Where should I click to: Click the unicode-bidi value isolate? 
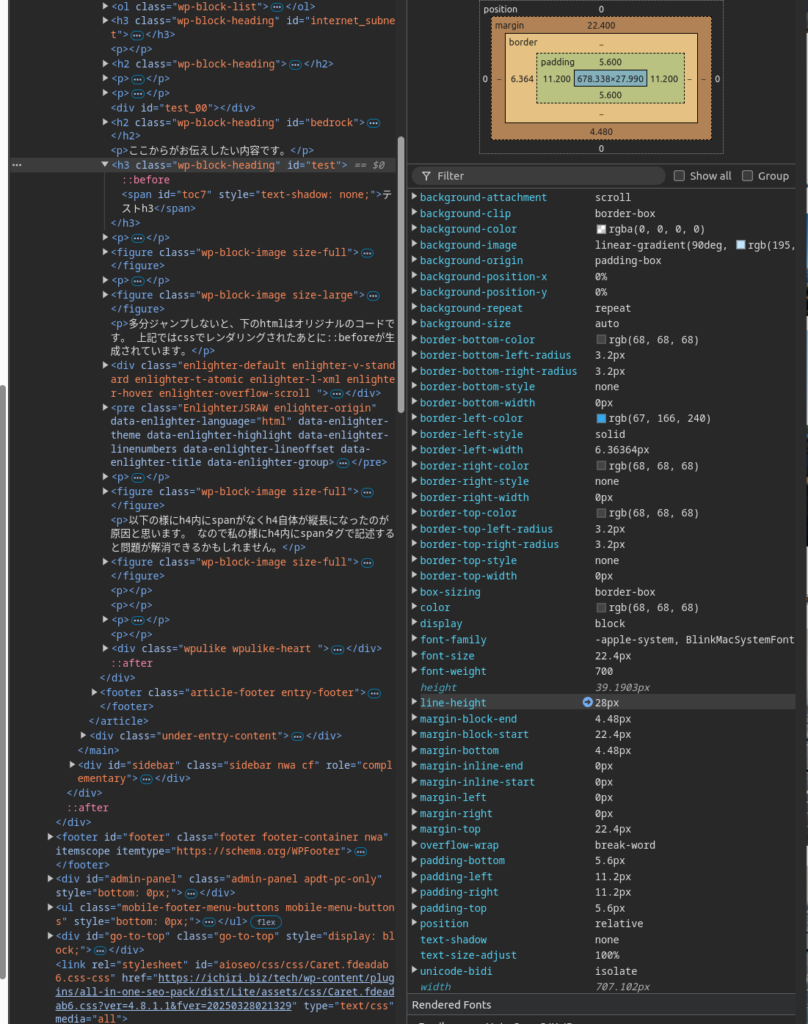616,971
